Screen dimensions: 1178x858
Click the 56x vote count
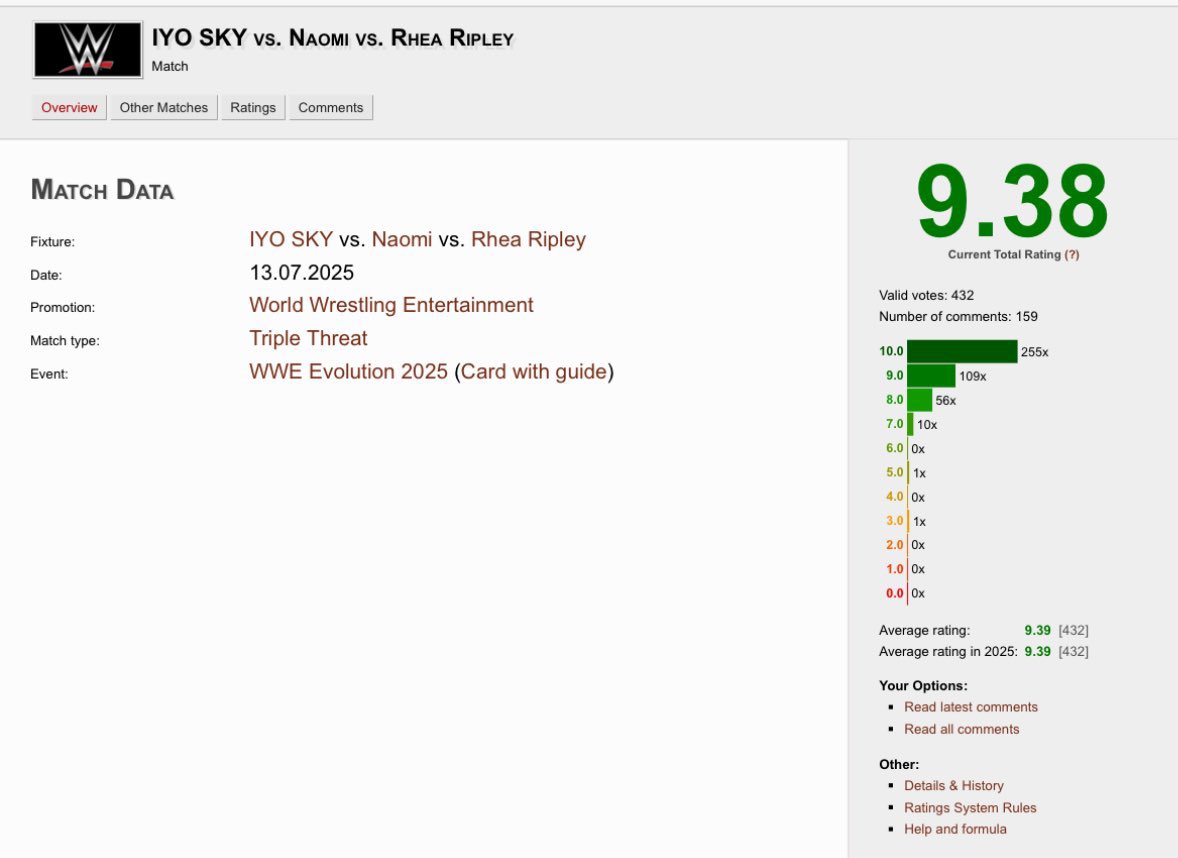pos(946,400)
